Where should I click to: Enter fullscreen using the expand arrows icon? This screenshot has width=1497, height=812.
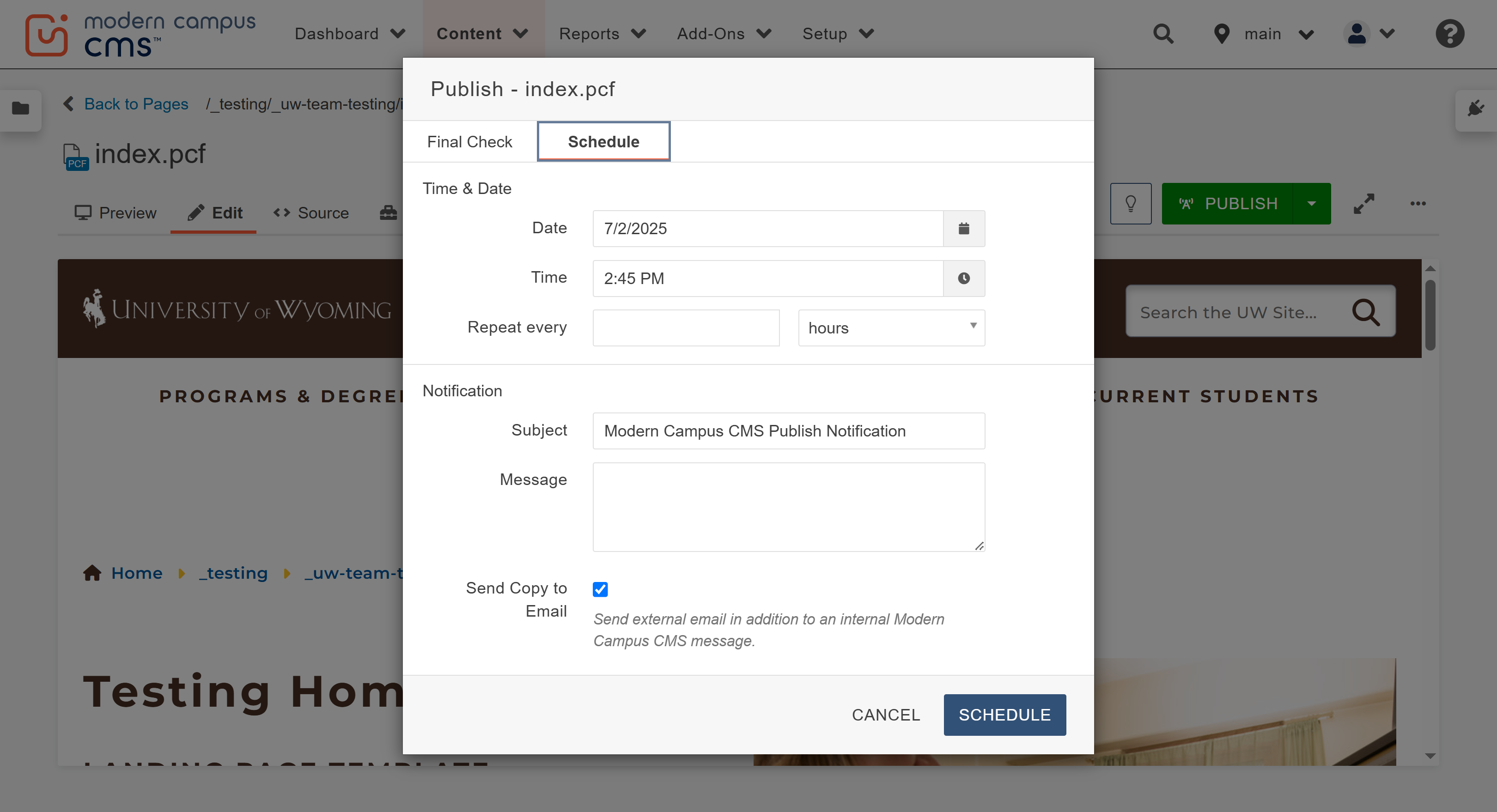coord(1364,203)
